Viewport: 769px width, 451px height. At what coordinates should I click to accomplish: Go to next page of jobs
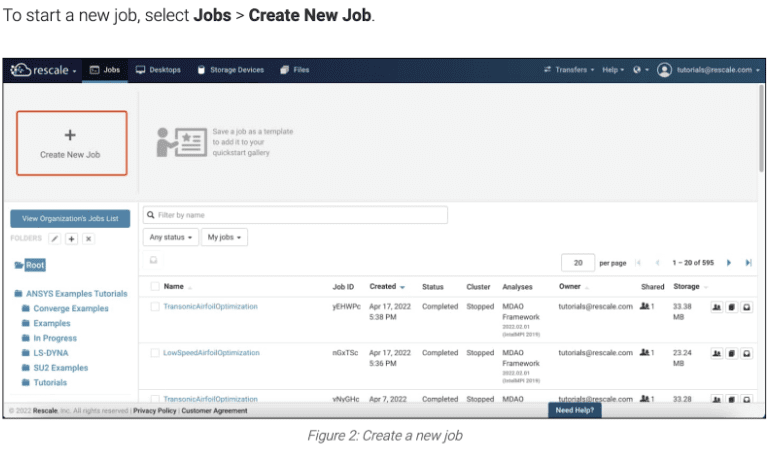coord(729,263)
